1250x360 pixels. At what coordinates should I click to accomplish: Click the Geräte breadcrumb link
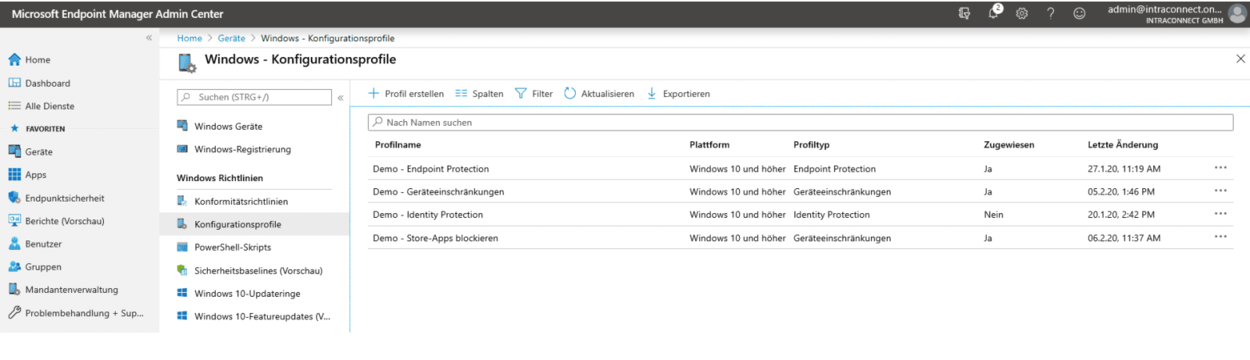point(231,38)
